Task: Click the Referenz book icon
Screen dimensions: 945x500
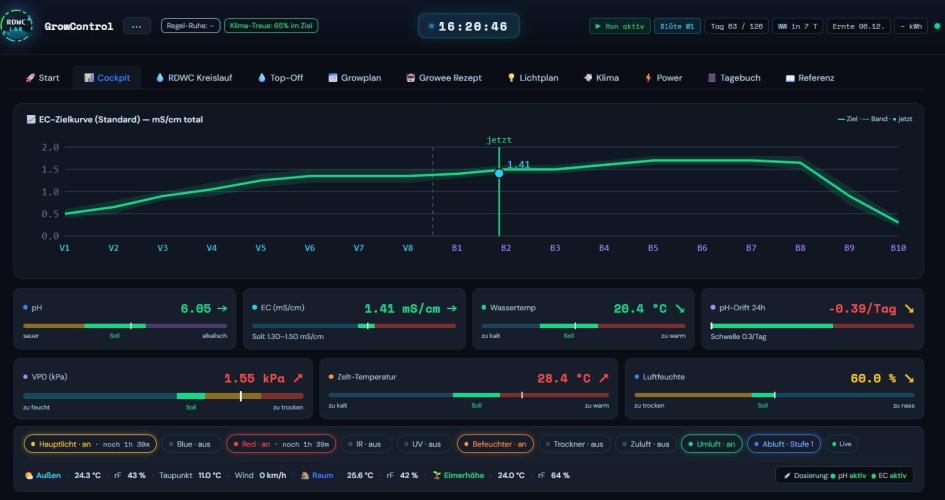Action: click(790, 78)
